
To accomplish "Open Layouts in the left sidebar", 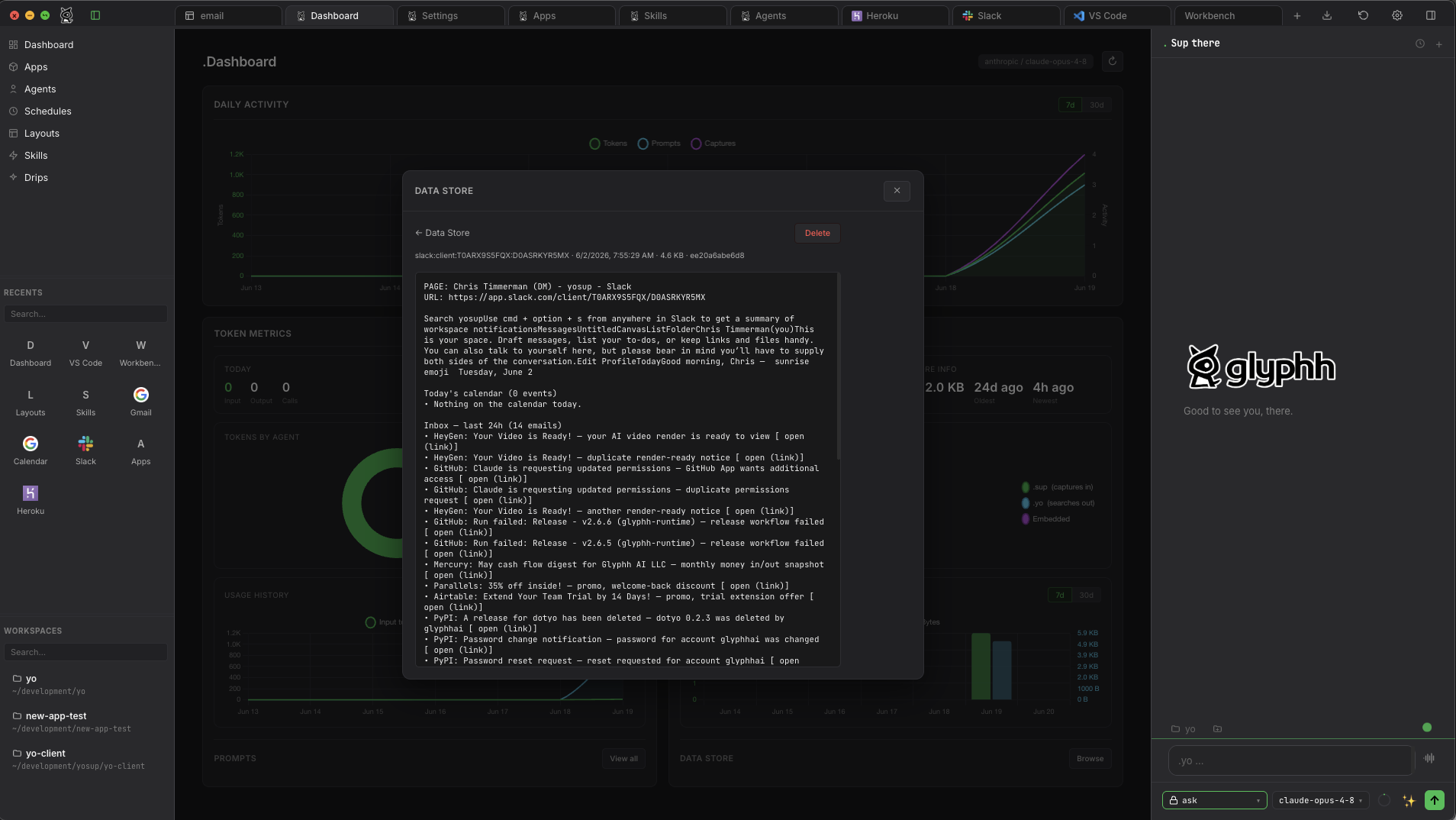I will coord(41,134).
